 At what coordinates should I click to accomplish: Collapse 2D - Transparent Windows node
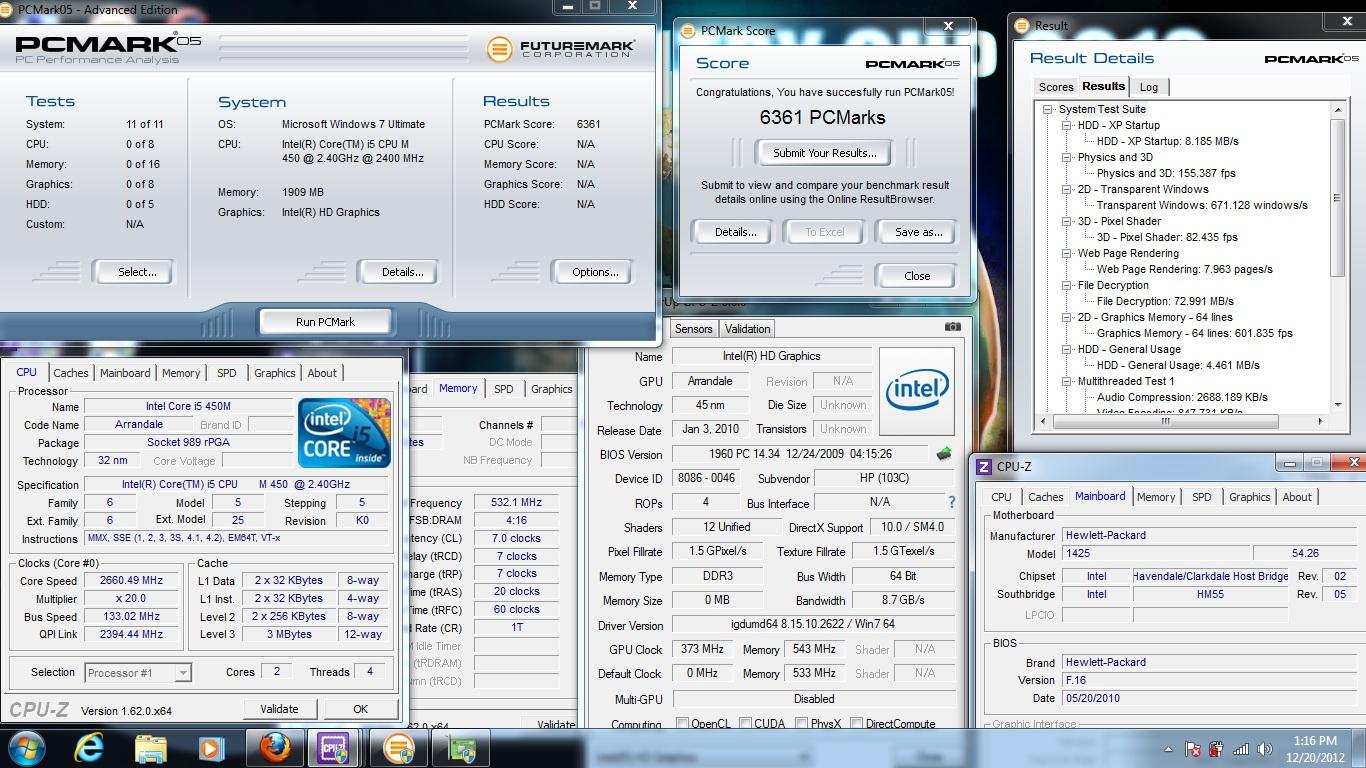pyautogui.click(x=1066, y=189)
